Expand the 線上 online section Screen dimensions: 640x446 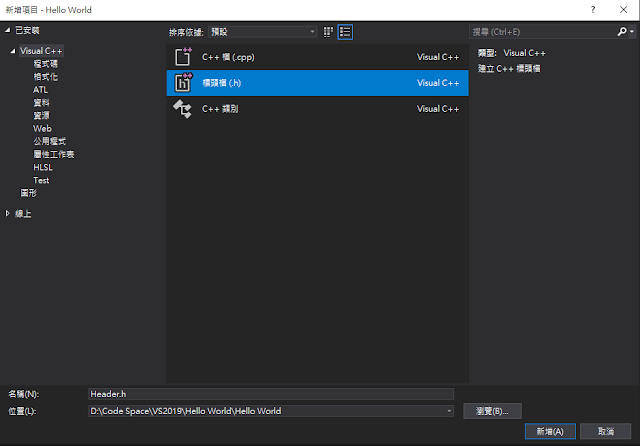tap(7, 213)
